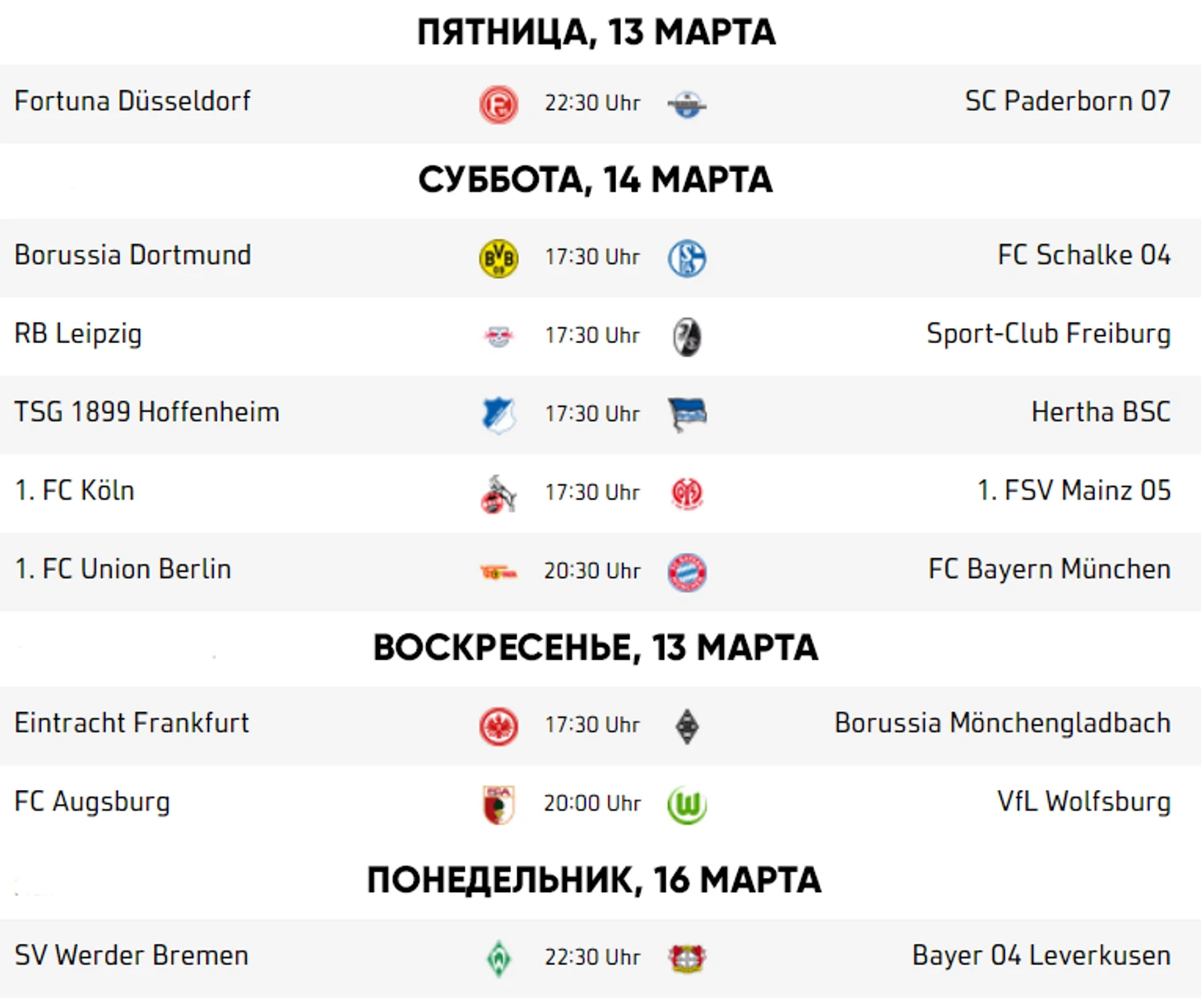Click the FC Augsburg team name
Screen dimensions: 1201x1008
coord(92,801)
